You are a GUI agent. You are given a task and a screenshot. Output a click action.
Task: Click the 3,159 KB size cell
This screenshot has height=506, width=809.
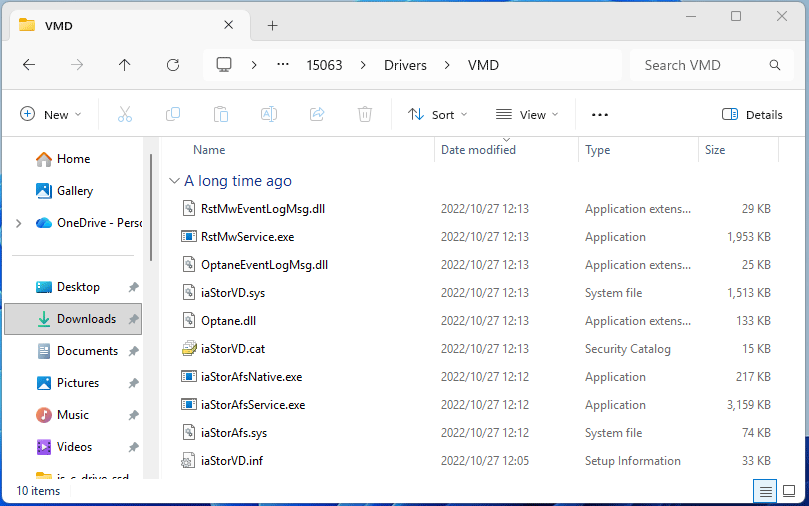click(749, 405)
